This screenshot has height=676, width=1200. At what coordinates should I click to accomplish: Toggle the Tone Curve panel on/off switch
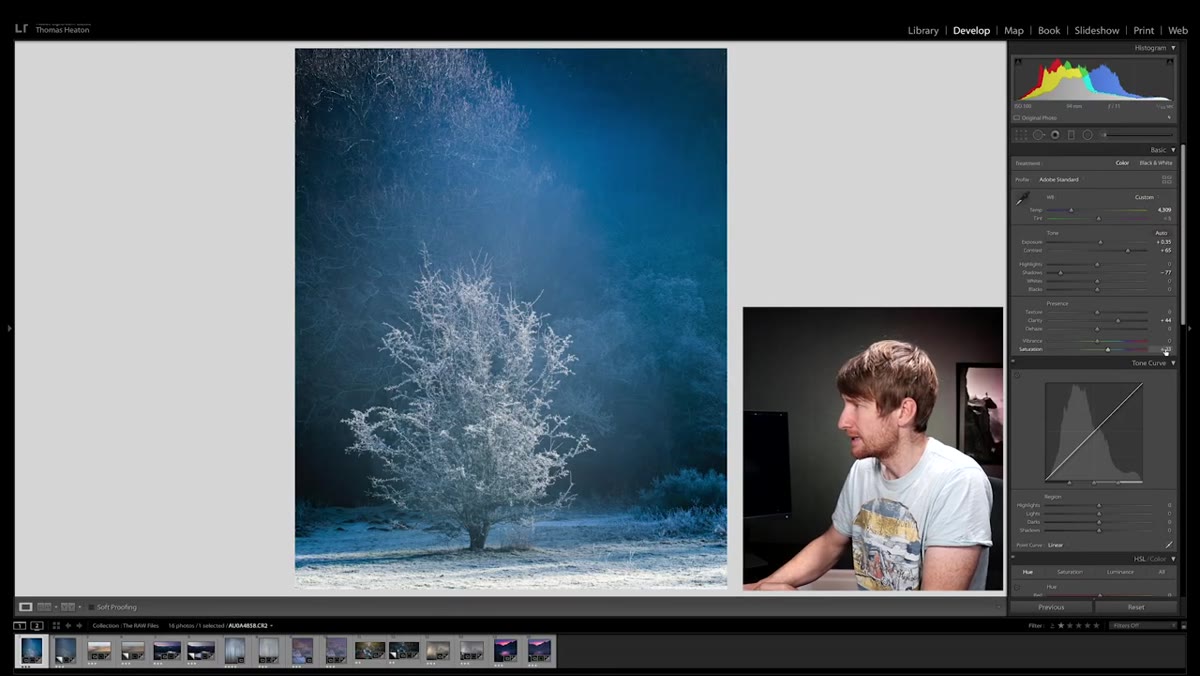coord(1012,363)
